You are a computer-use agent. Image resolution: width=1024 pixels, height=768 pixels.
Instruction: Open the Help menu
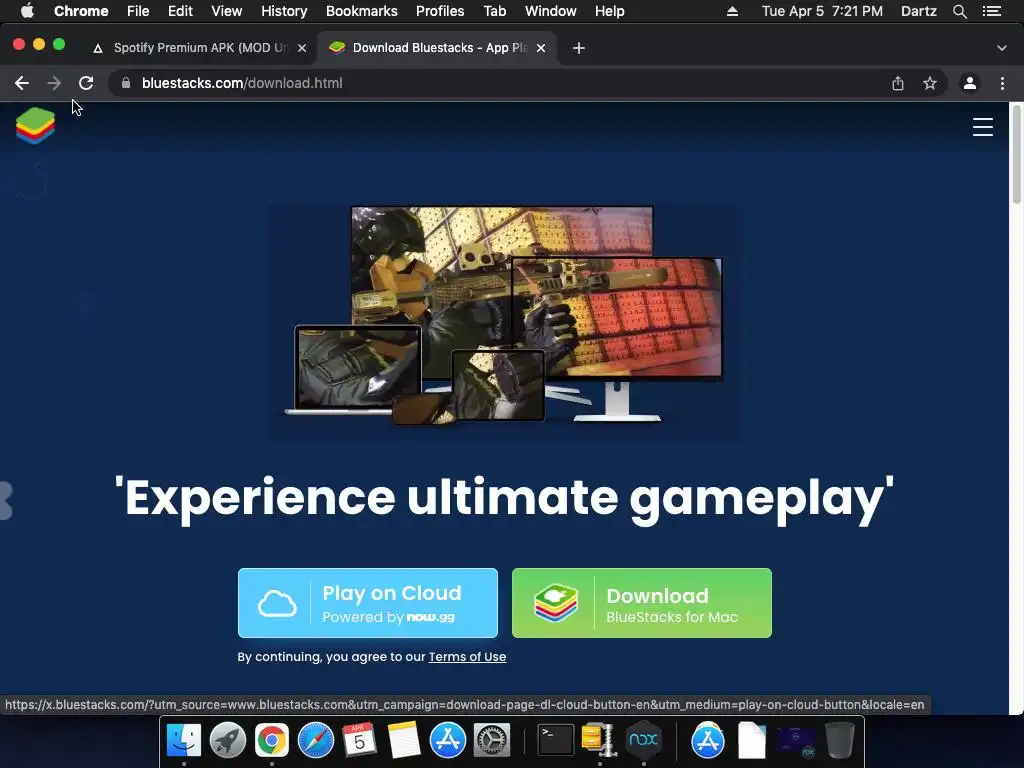click(x=609, y=11)
